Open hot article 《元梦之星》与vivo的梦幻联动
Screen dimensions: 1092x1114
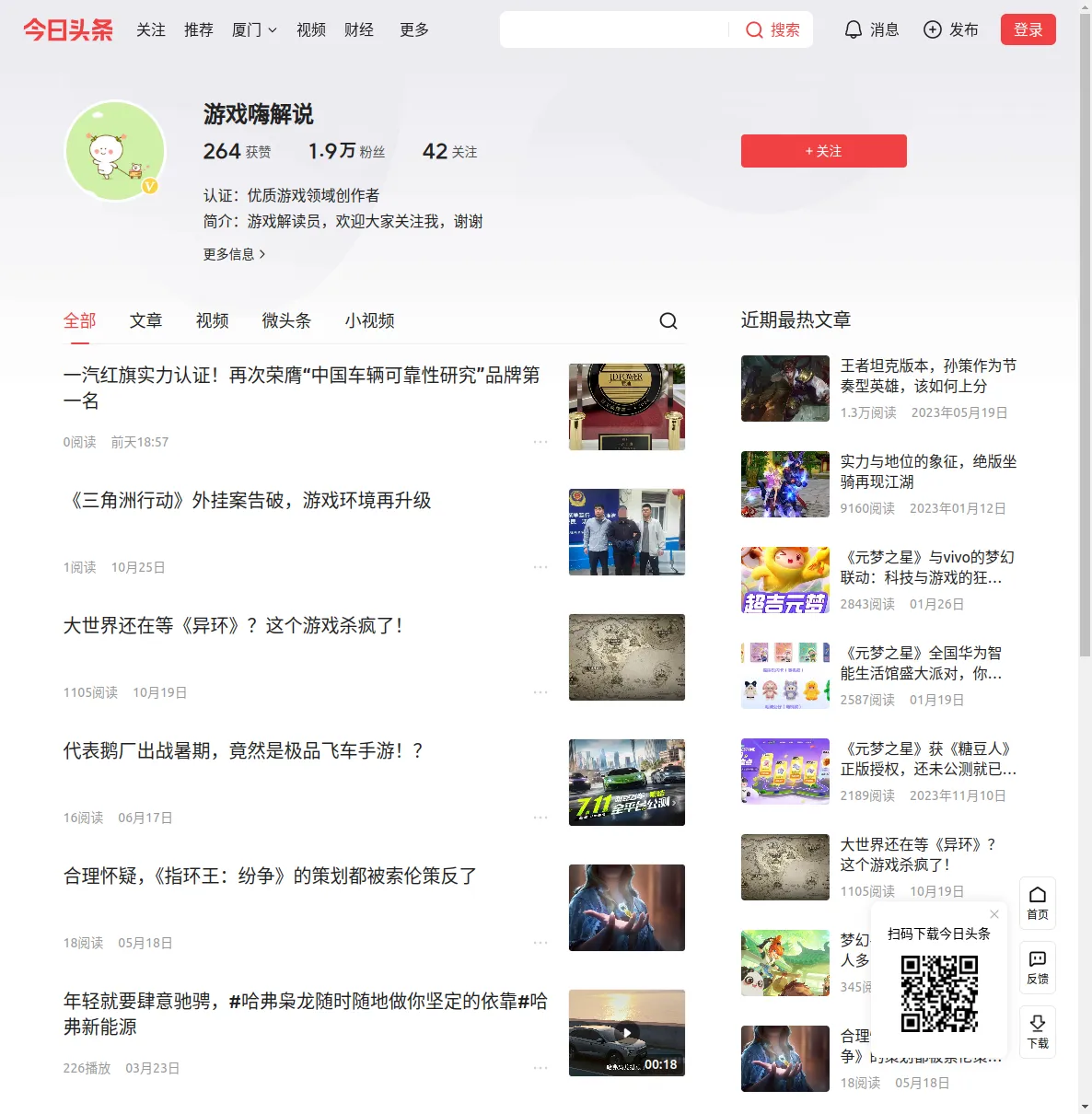point(928,567)
